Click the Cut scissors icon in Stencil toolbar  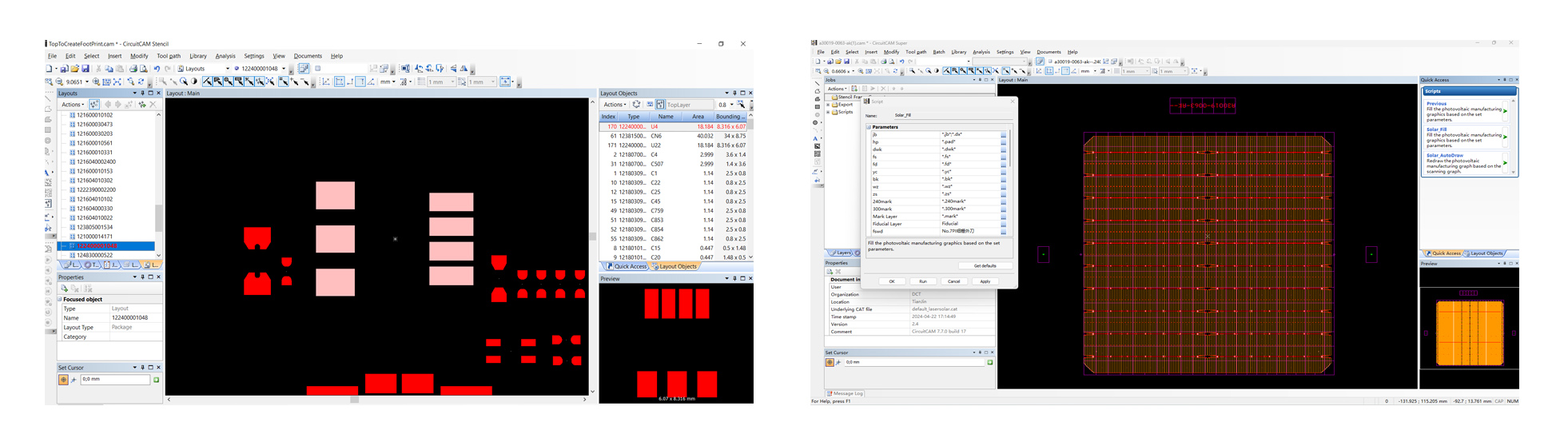click(x=98, y=69)
